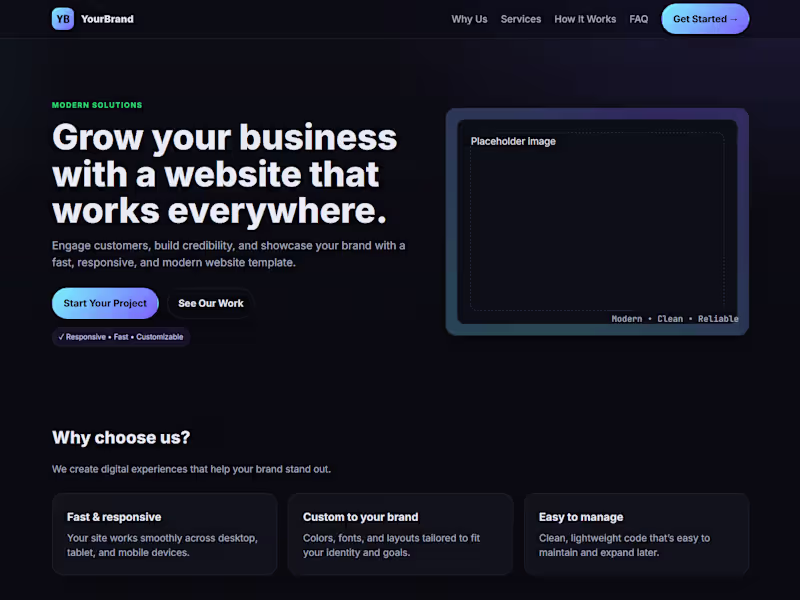The width and height of the screenshot is (800, 600).
Task: Navigate to How It Works
Action: coord(585,19)
